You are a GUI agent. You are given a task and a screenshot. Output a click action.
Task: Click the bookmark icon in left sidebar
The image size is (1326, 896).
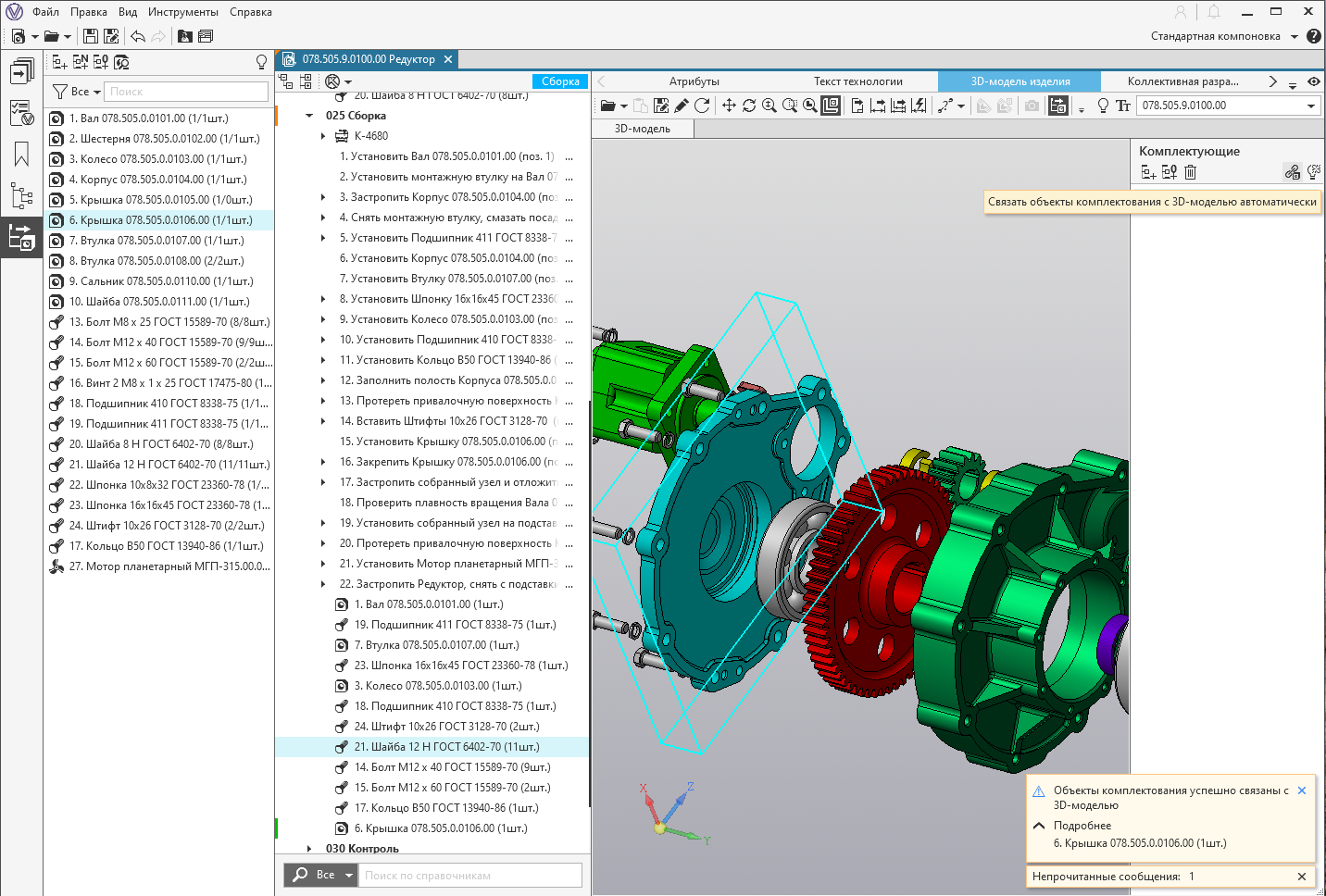pos(21,155)
